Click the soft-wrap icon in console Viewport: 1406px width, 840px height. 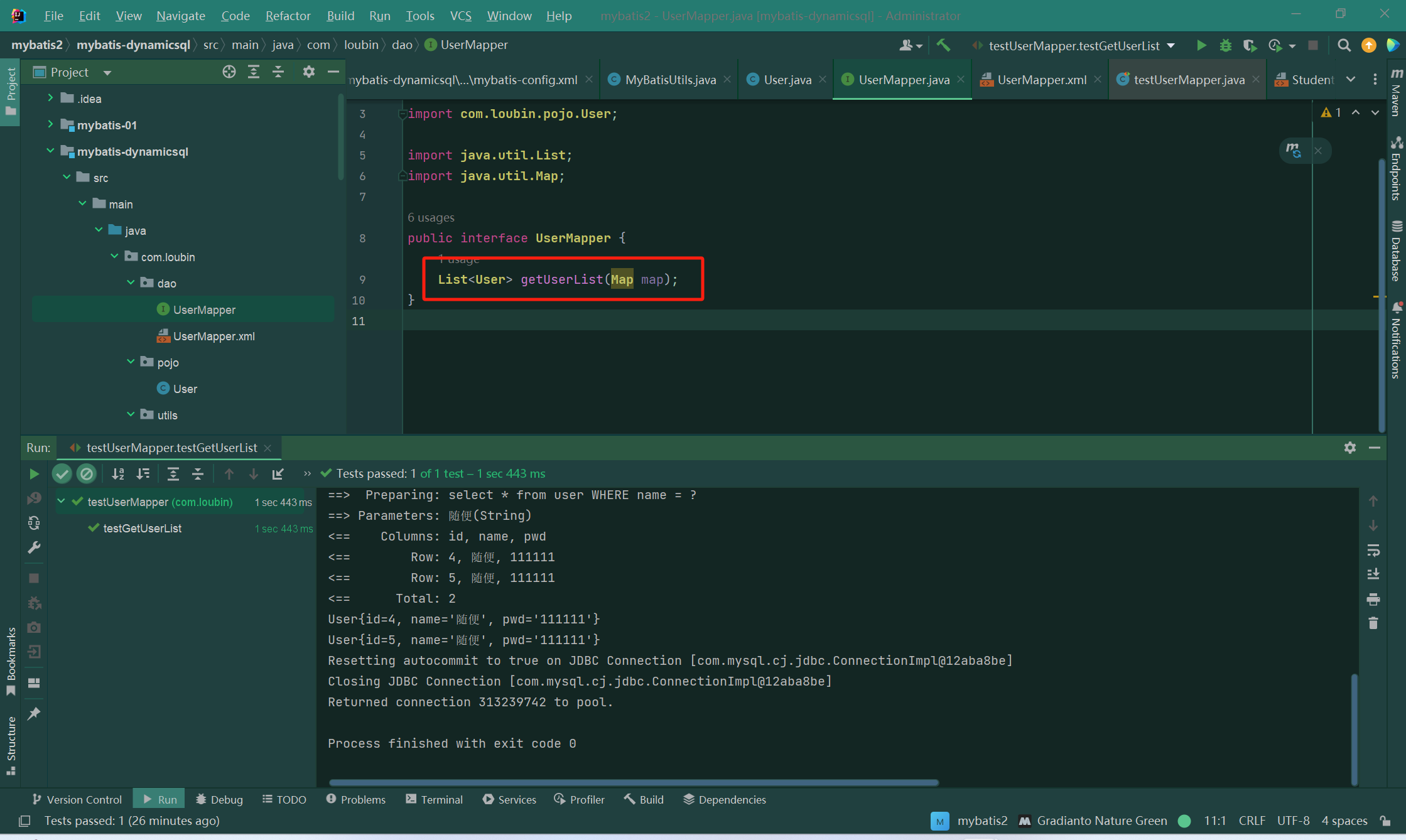click(x=1373, y=551)
